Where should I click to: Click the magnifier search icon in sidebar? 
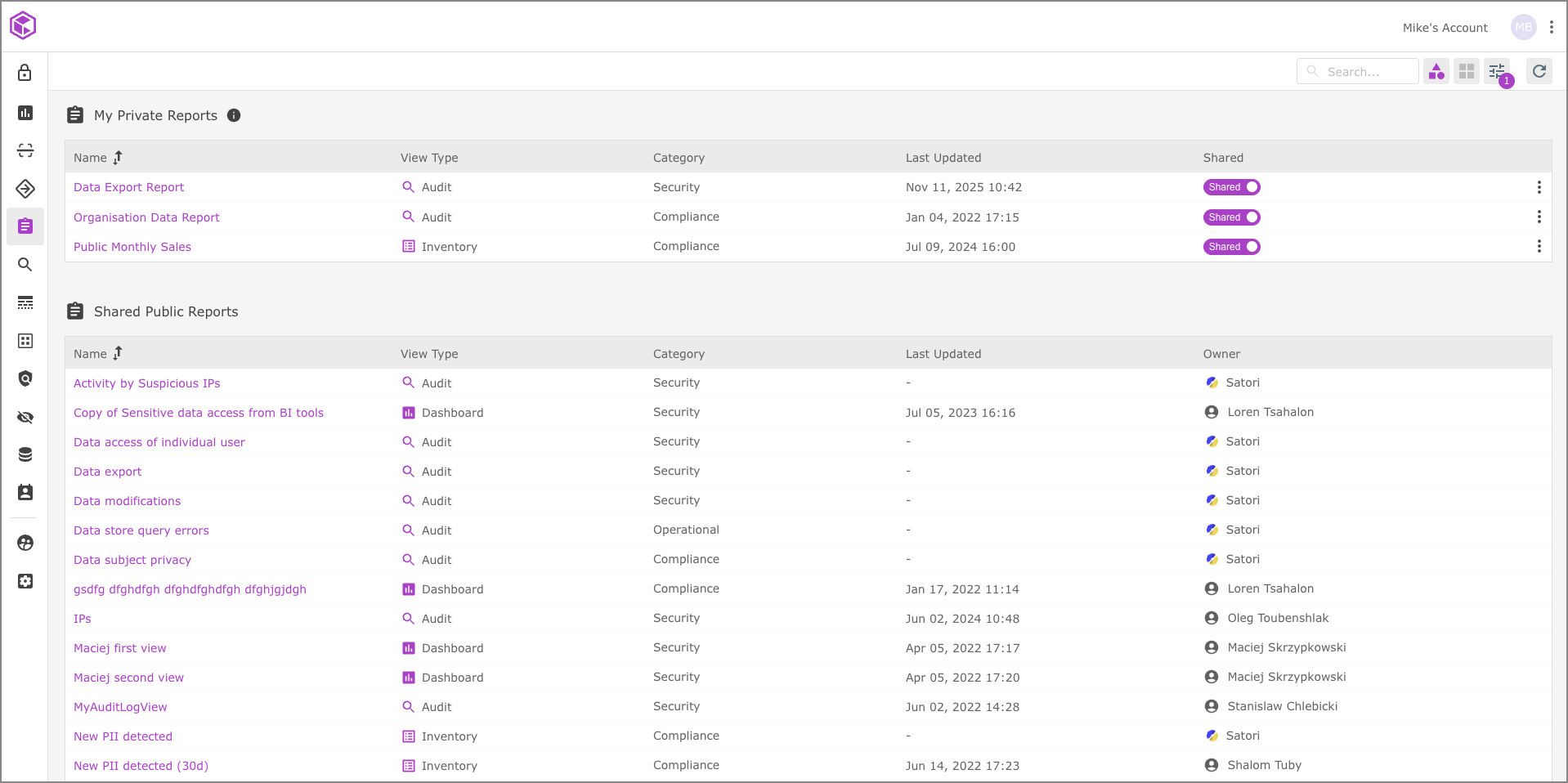pos(25,265)
